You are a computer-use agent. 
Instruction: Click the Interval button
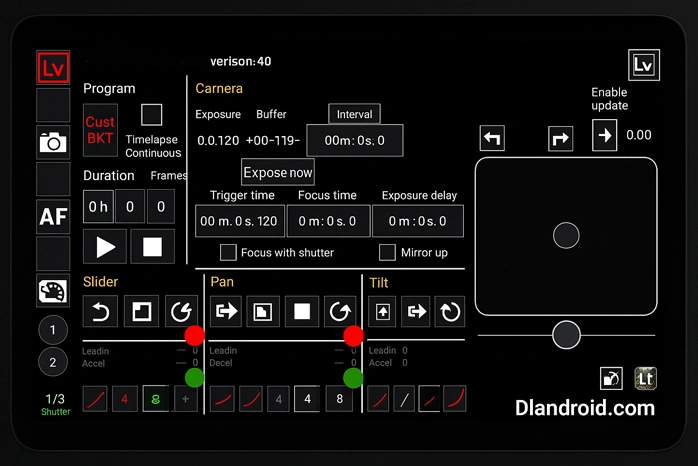click(354, 114)
